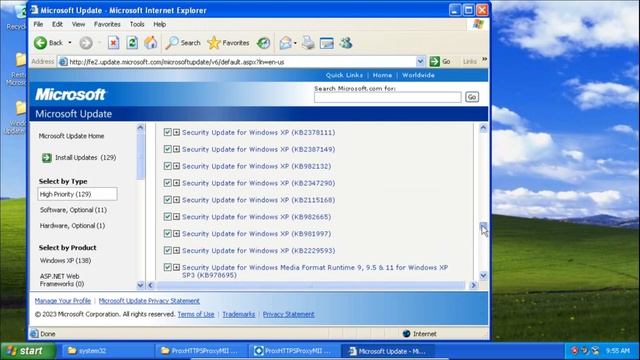Viewport: 640px width, 360px height.
Task: Click the green Install Updates arrow icon
Action: [x=47, y=158]
